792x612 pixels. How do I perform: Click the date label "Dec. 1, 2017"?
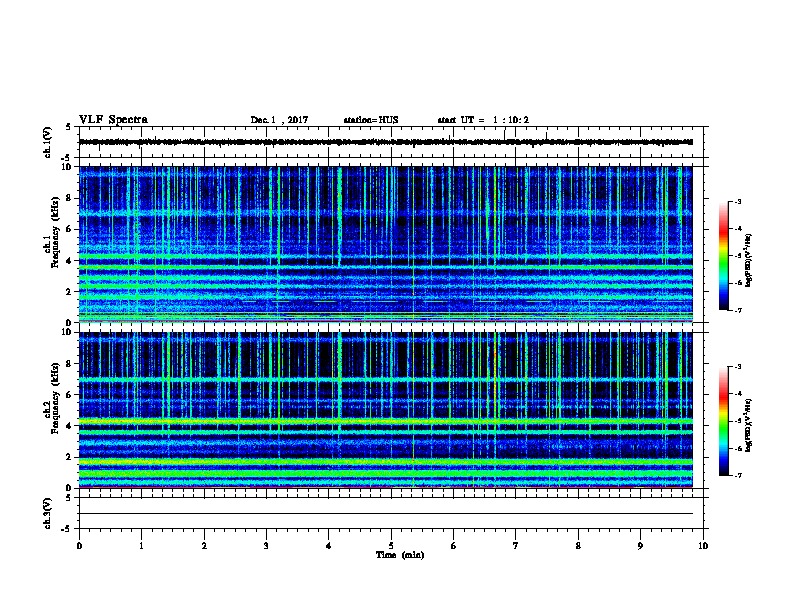279,120
